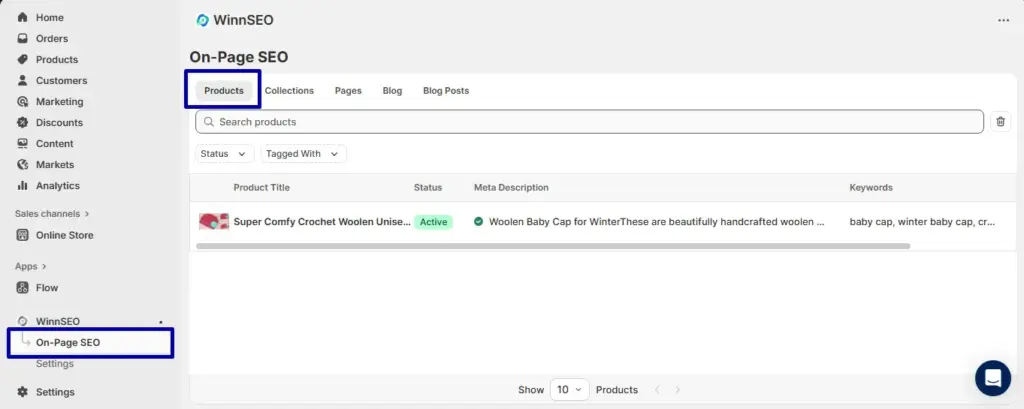The height and width of the screenshot is (409, 1024).
Task: Click the trash delete icon beside search
Action: point(1000,122)
